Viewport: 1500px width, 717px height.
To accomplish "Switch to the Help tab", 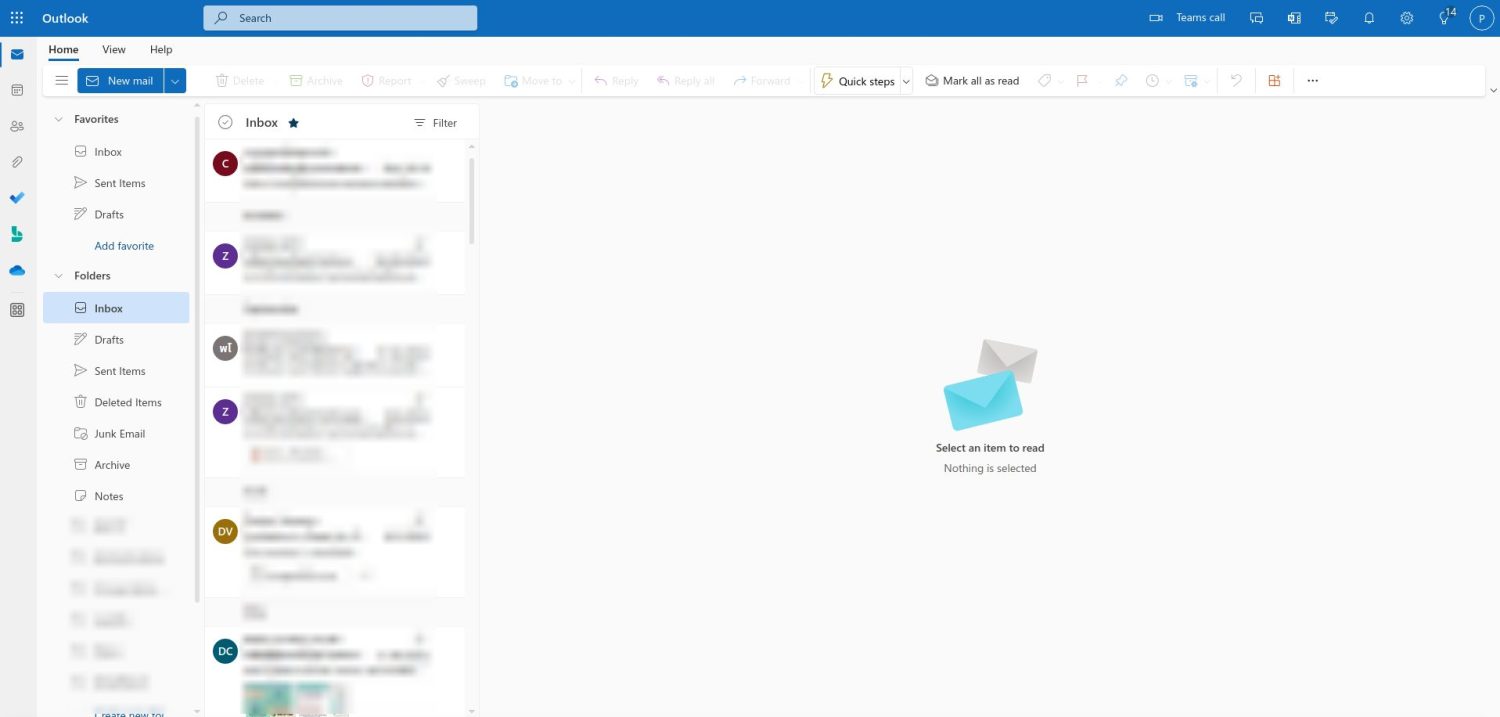I will point(161,49).
